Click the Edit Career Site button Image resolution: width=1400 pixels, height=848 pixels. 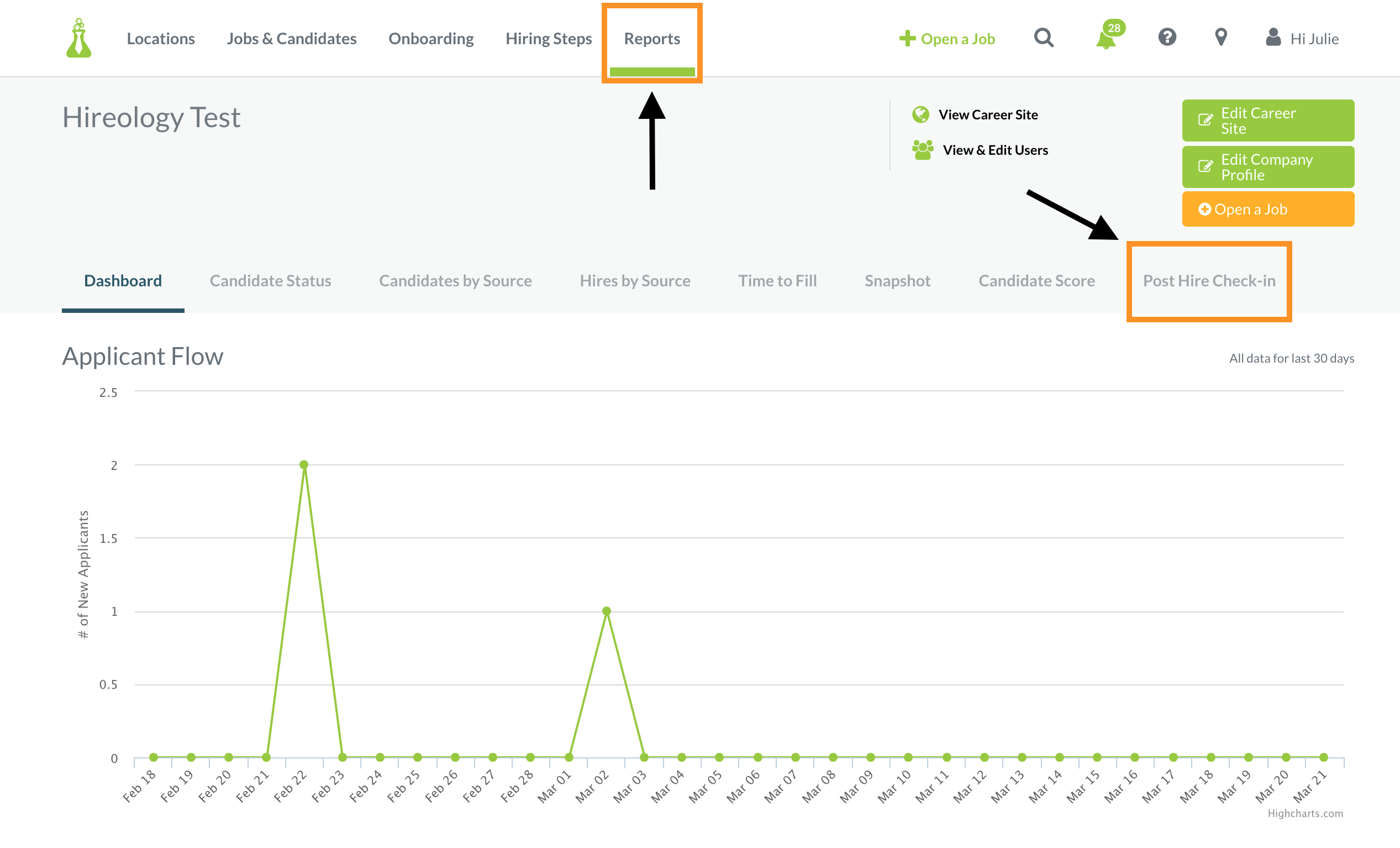pos(1267,121)
